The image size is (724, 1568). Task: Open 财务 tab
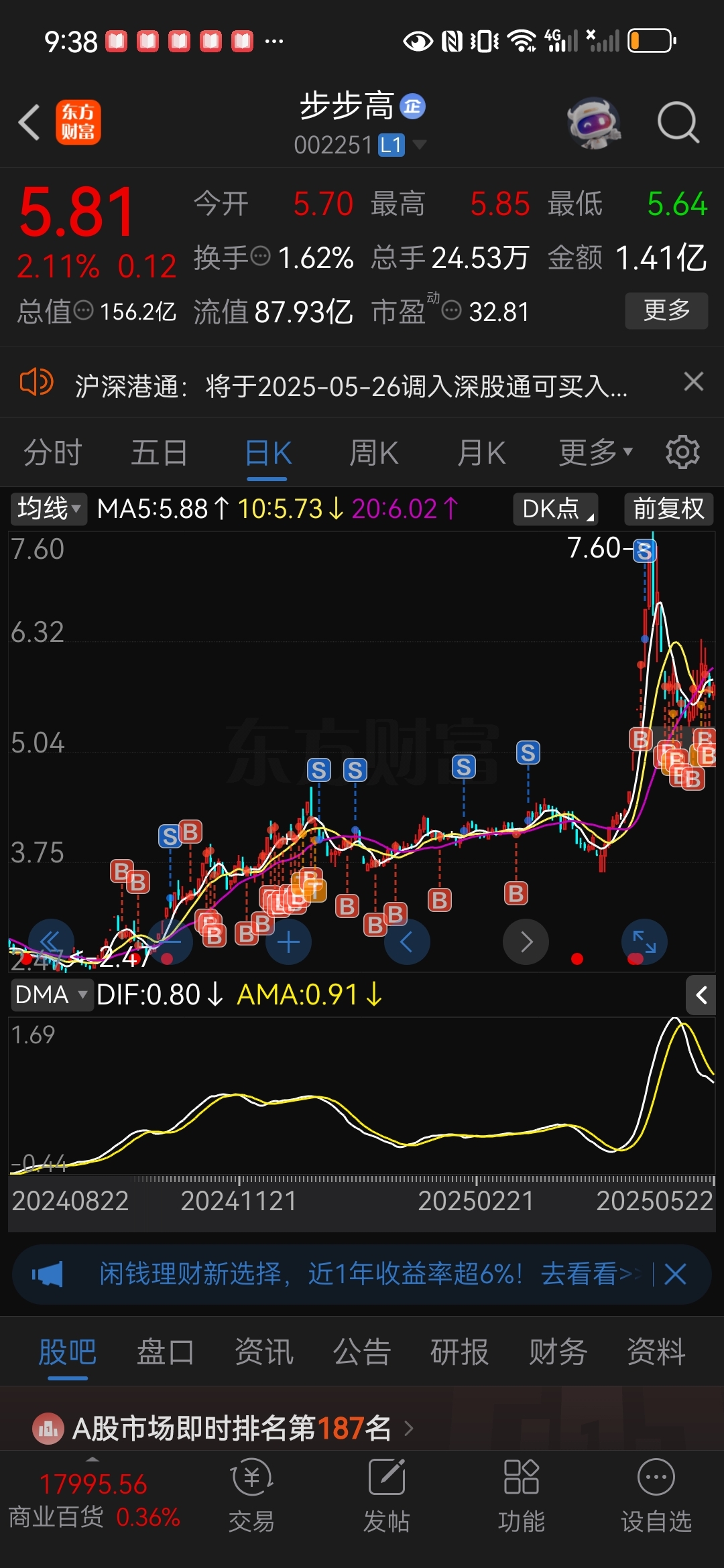[558, 1352]
